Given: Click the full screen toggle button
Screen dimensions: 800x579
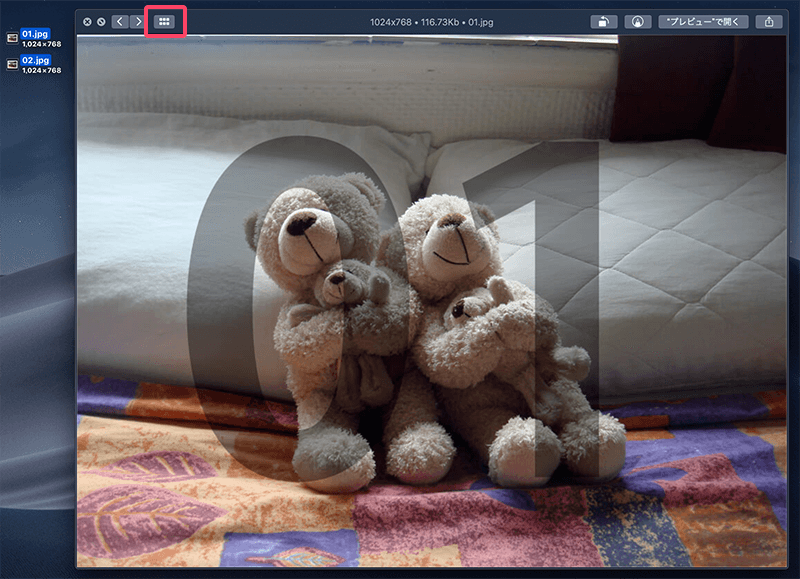Looking at the screenshot, I should (x=101, y=22).
